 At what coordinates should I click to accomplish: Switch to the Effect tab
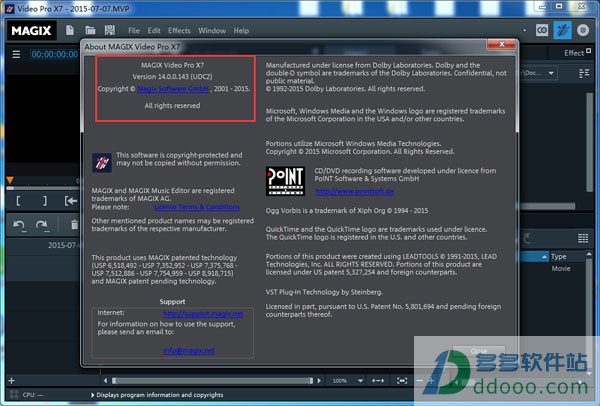click(574, 53)
